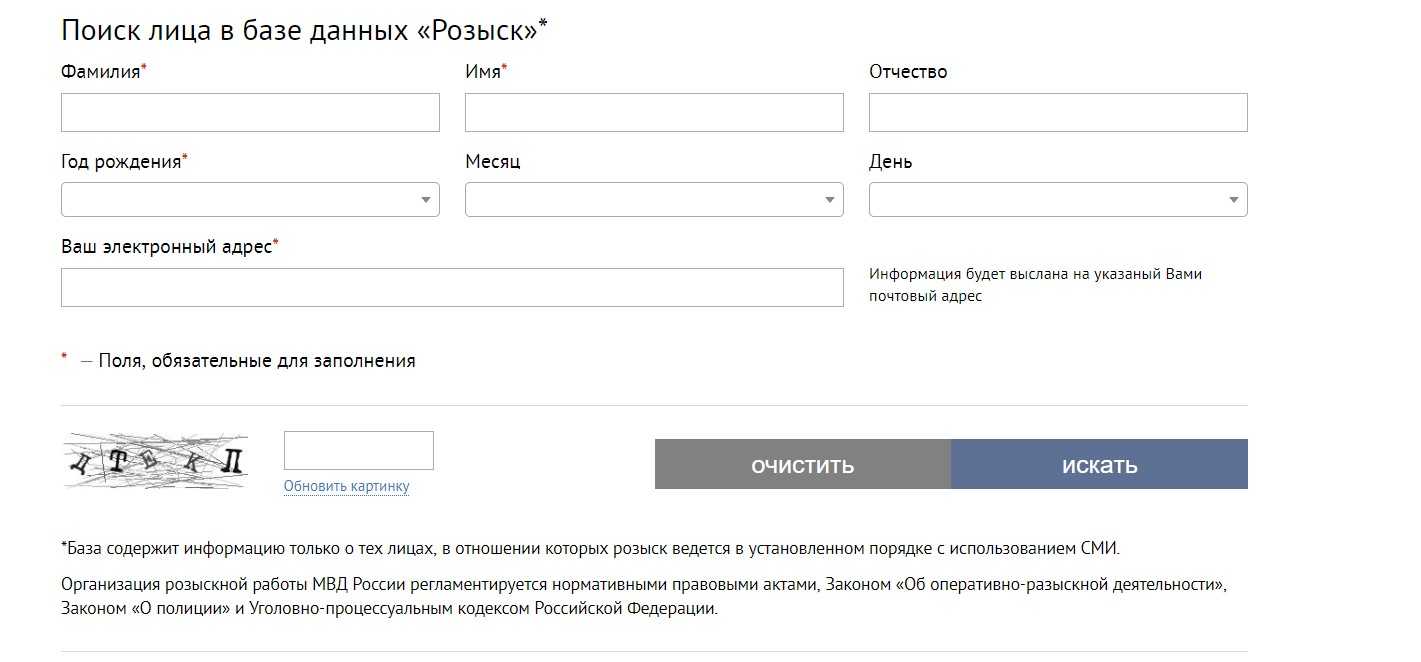Focus the Имя text field

tap(654, 113)
